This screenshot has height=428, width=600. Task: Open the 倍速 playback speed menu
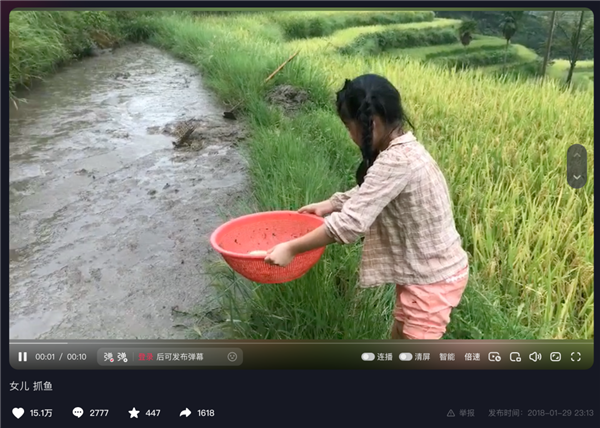[x=472, y=357]
